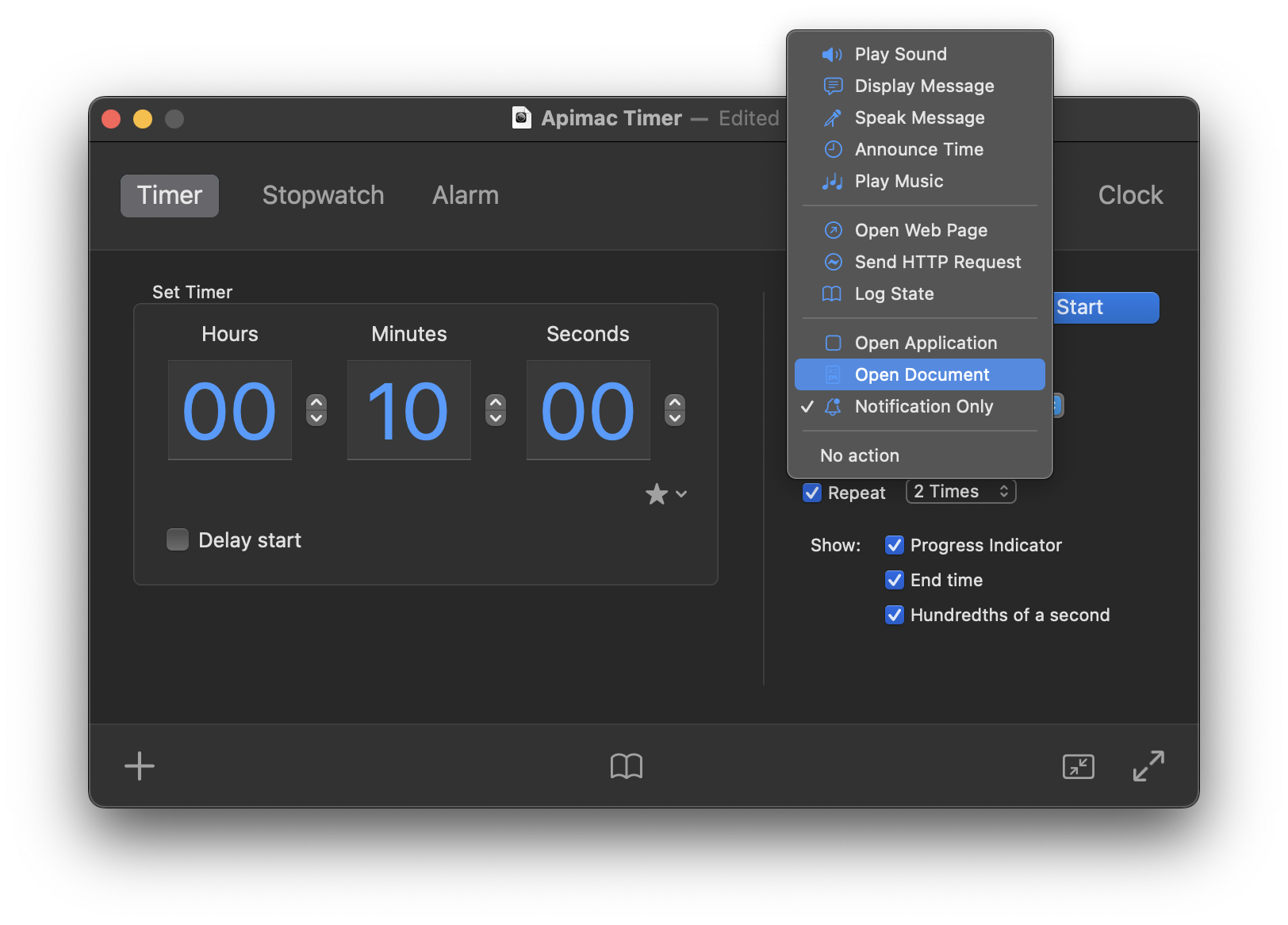
Task: Click the star favorites icon
Action: click(657, 494)
